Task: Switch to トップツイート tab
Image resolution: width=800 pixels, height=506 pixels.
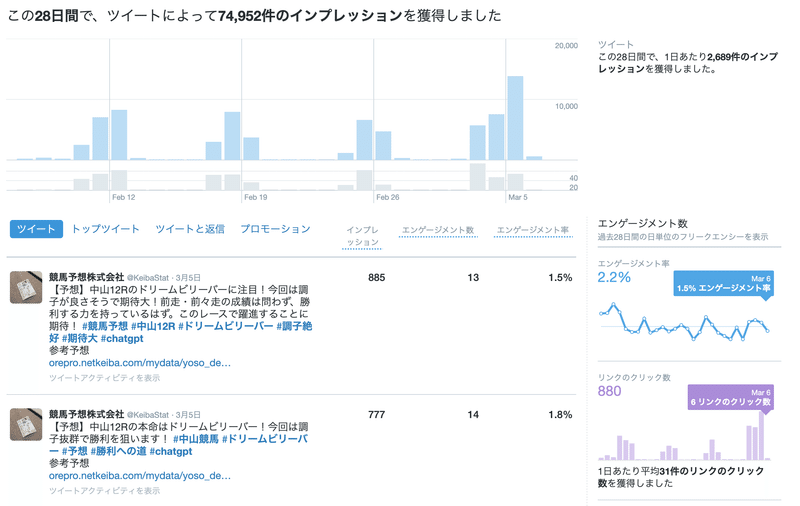Action: [105, 229]
